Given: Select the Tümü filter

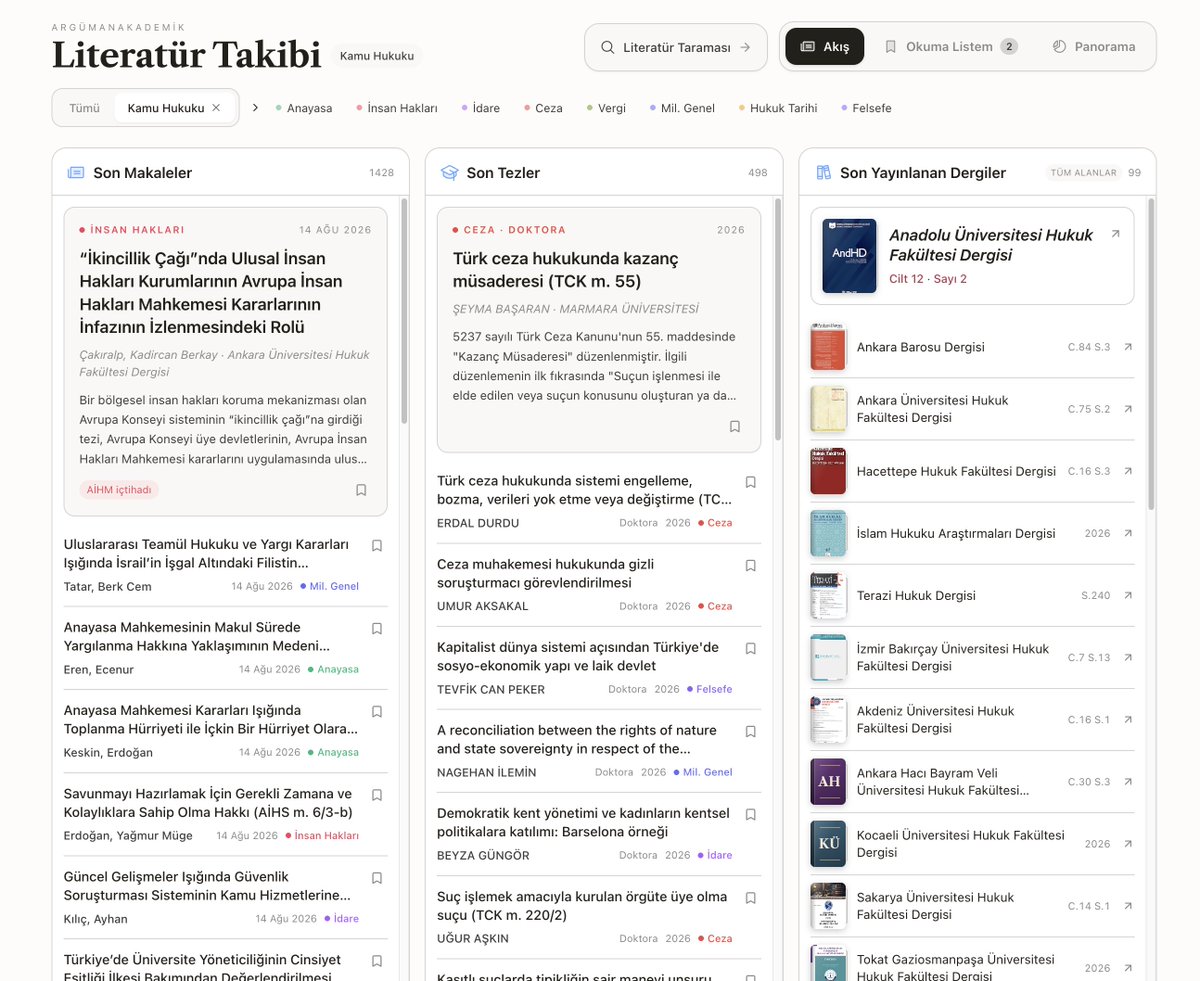Looking at the screenshot, I should coord(84,108).
